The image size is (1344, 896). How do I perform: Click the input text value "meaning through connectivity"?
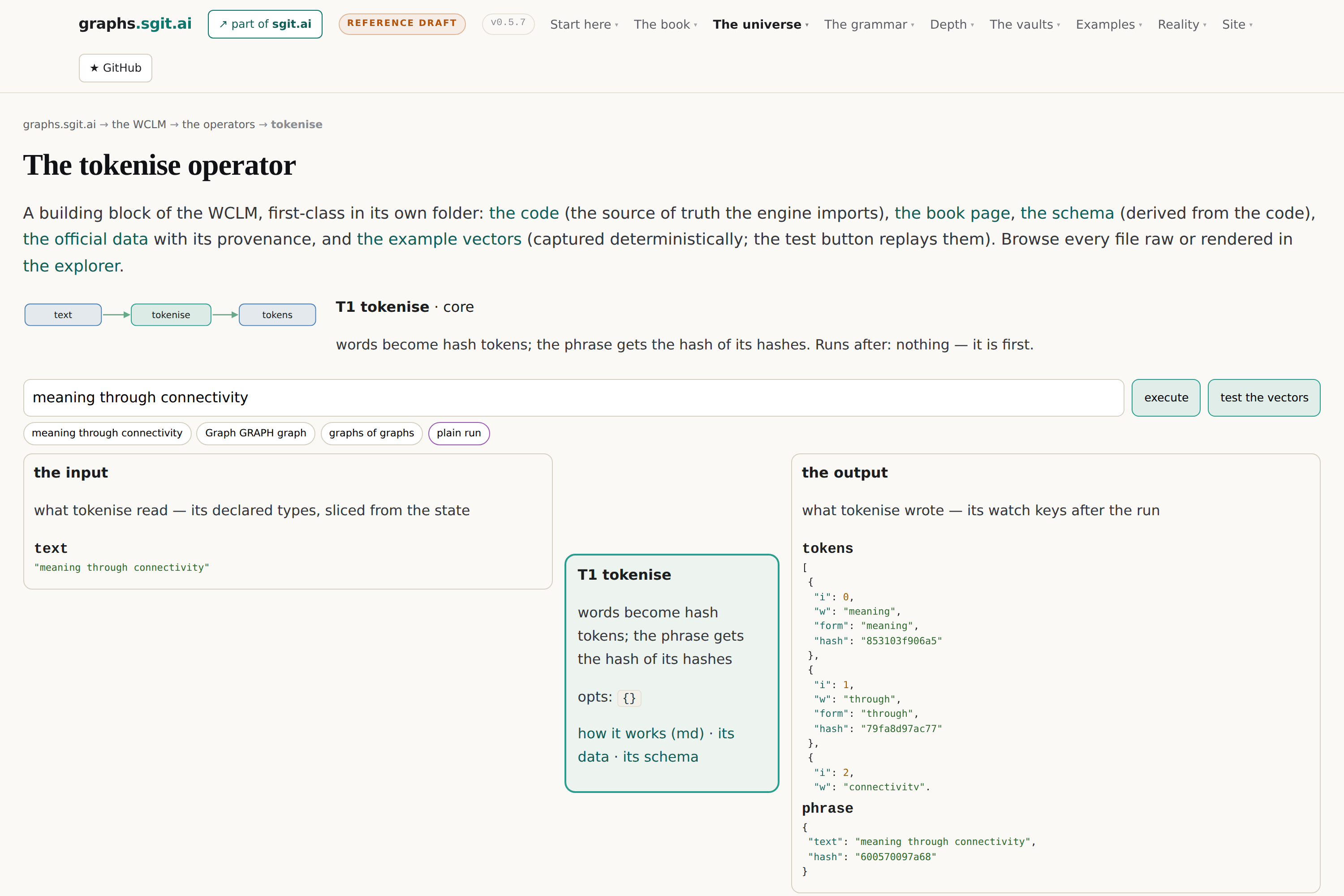coord(122,568)
